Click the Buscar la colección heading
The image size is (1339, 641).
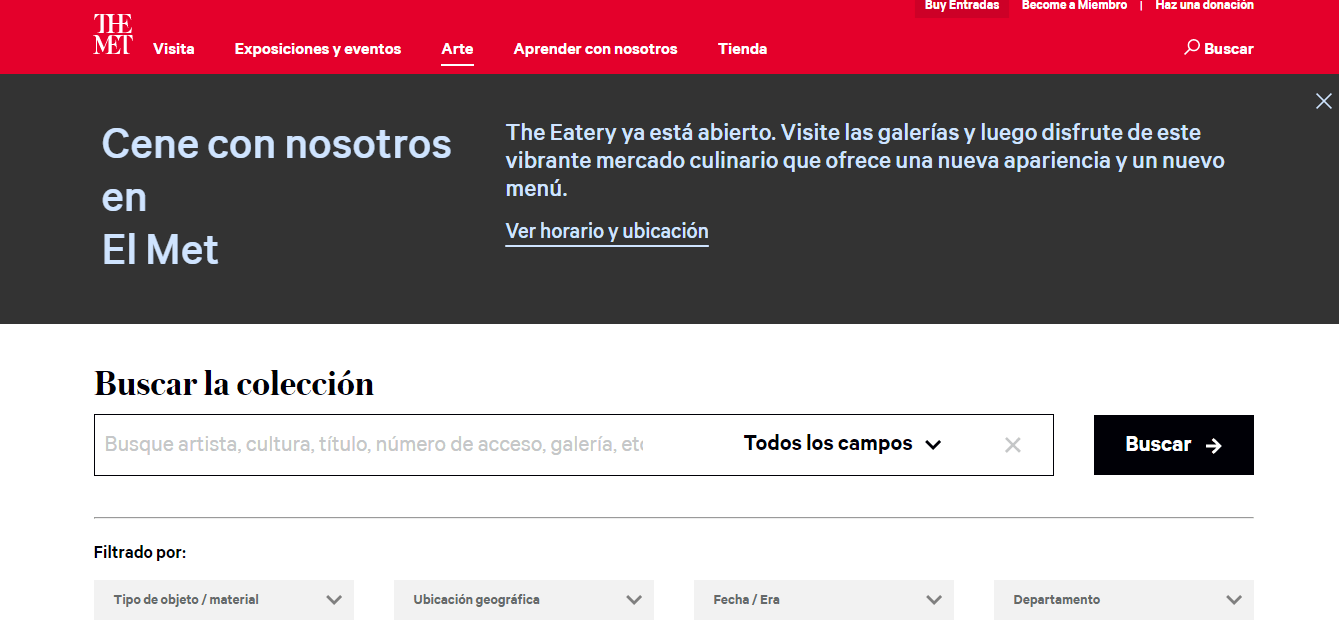click(x=234, y=383)
